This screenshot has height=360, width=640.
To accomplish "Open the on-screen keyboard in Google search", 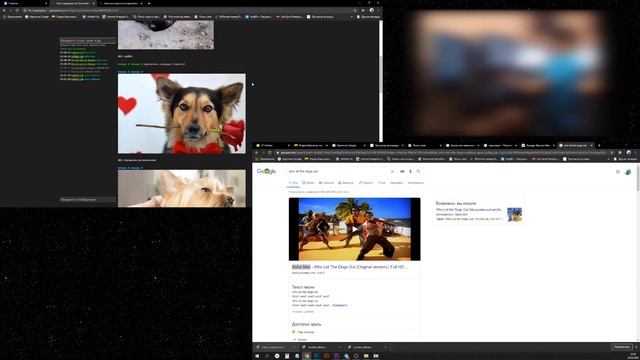I will (x=402, y=171).
